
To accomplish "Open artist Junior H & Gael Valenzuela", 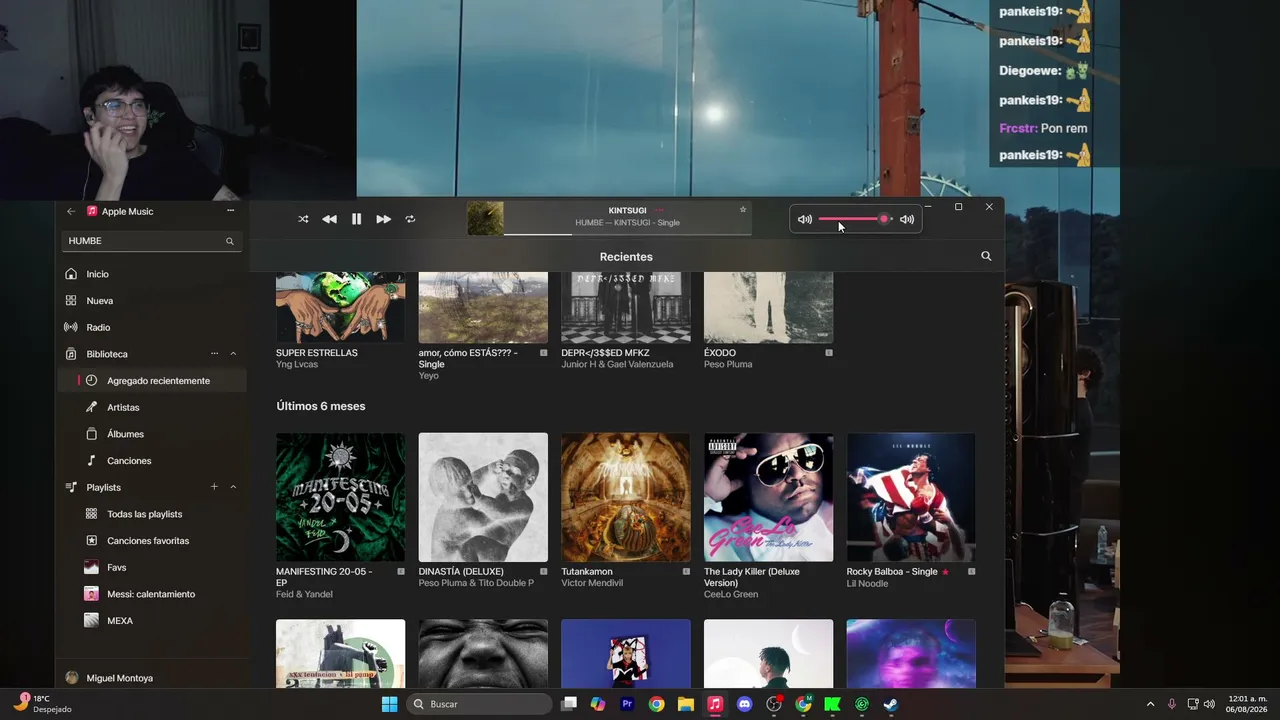I will pos(617,365).
